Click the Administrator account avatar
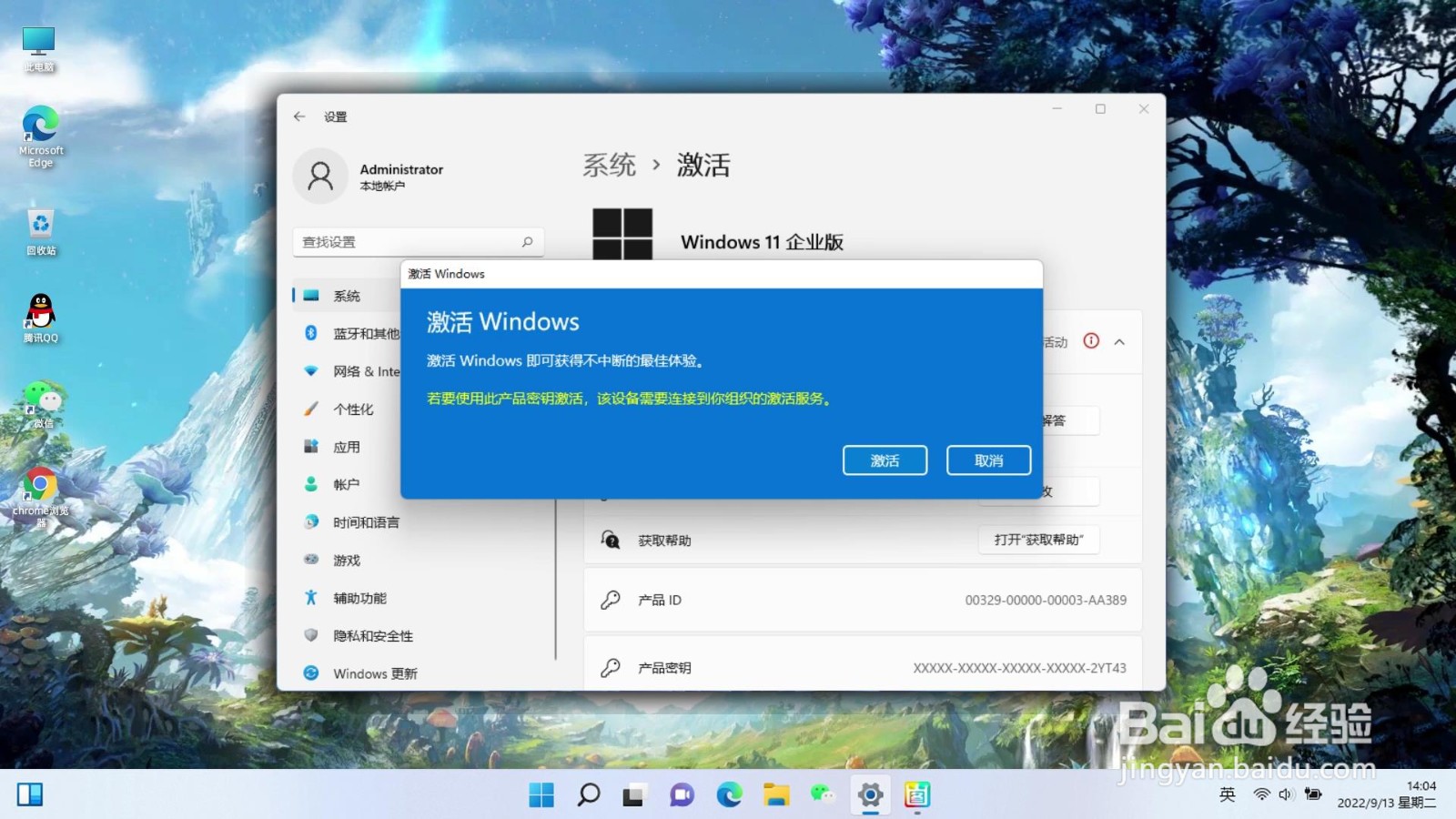The width and height of the screenshot is (1456, 819). click(x=320, y=176)
